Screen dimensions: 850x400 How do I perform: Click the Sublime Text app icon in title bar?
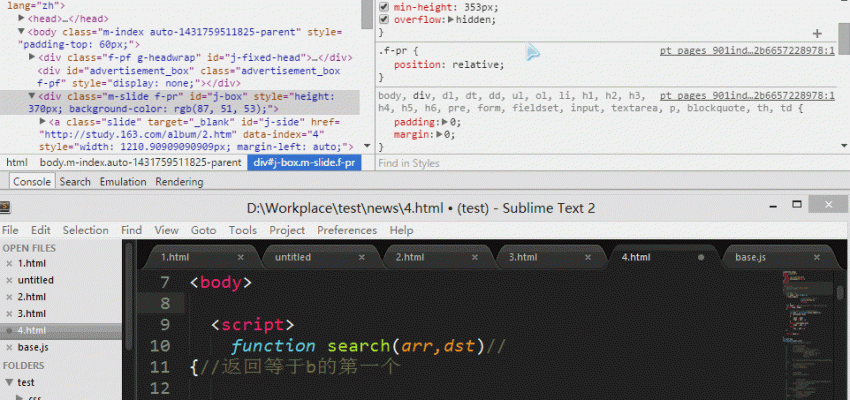(x=4, y=207)
